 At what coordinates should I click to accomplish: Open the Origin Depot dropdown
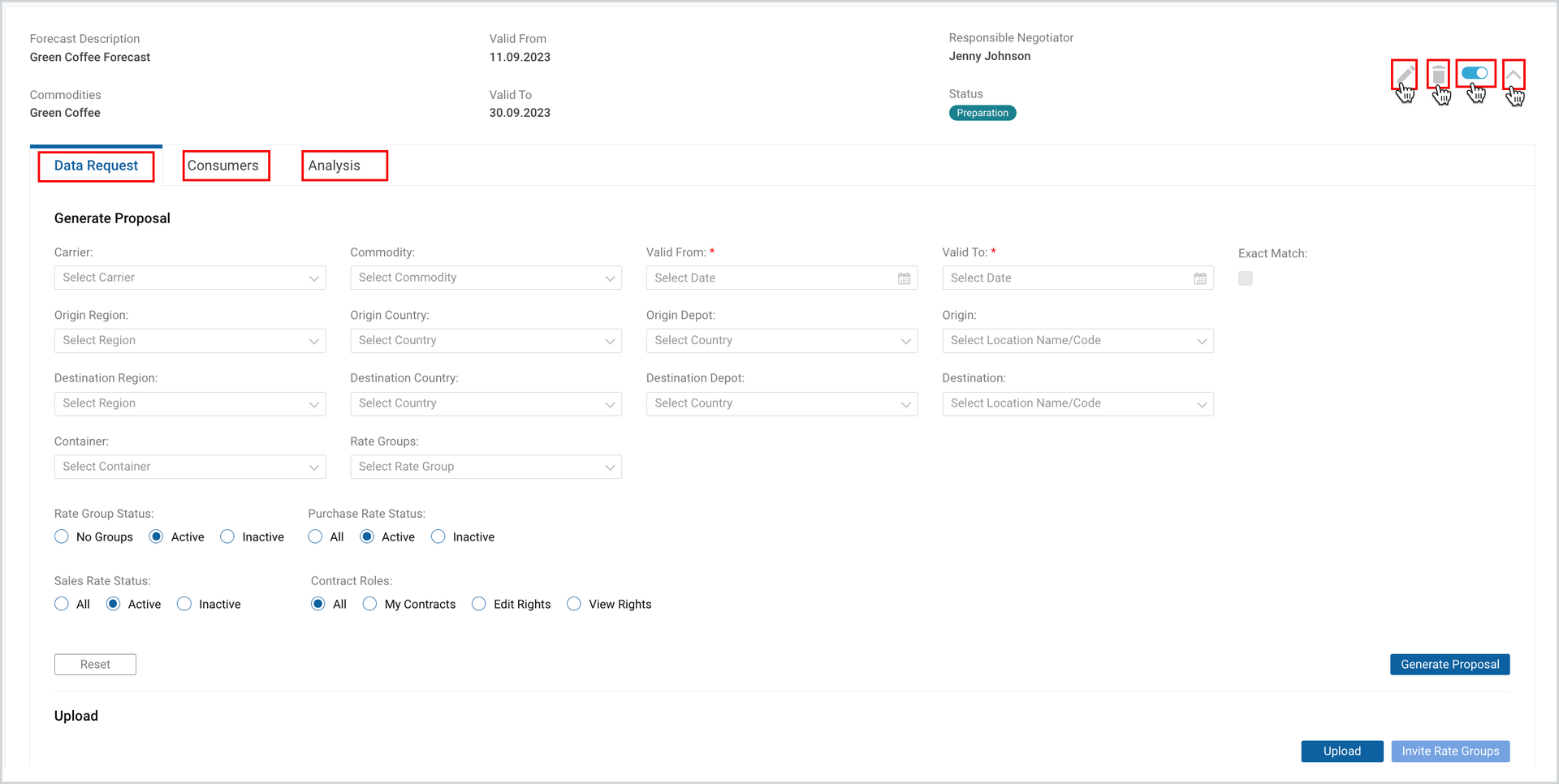pos(782,341)
